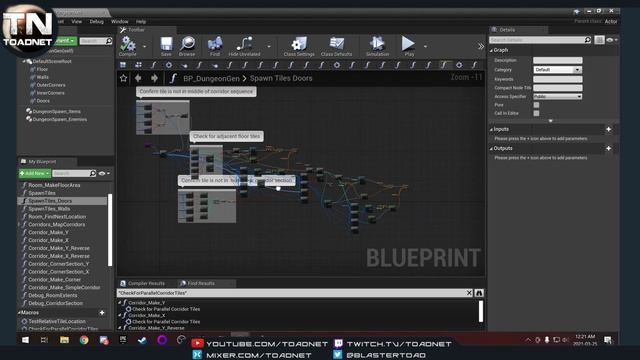
Task: Toggle the Pure checkbox
Action: [536, 105]
